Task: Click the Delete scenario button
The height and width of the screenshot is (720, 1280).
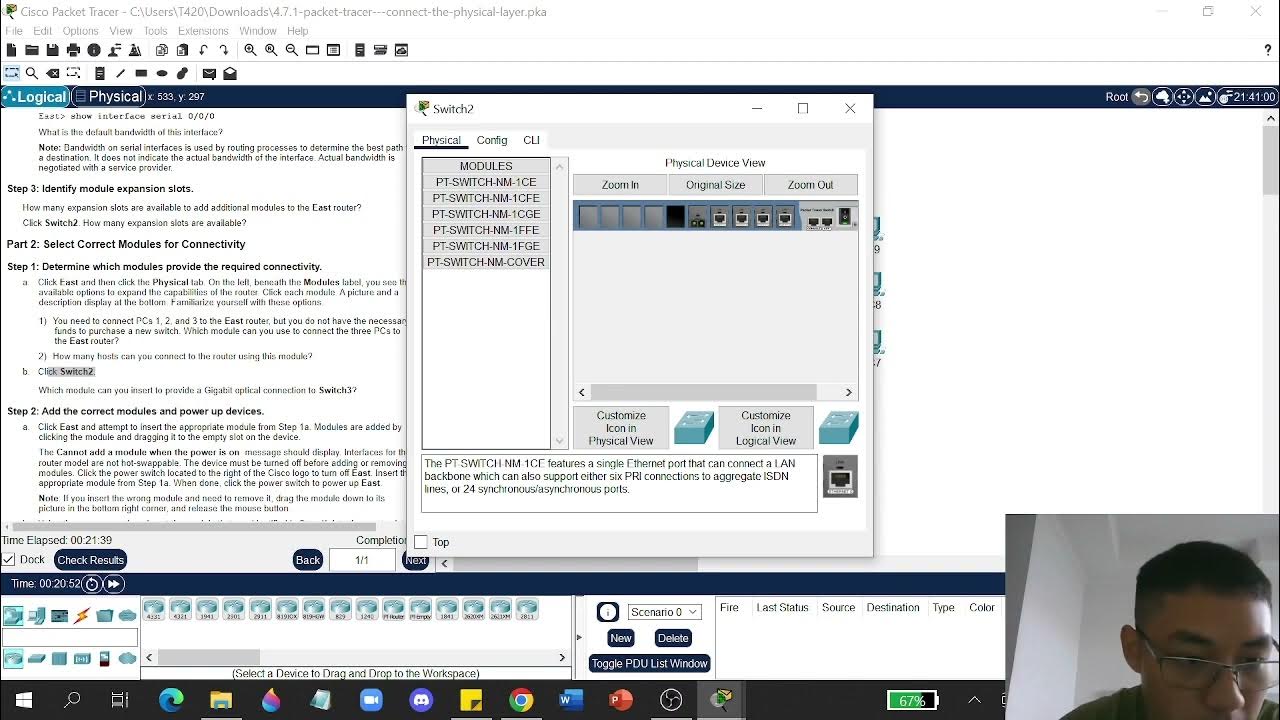Action: 673,638
